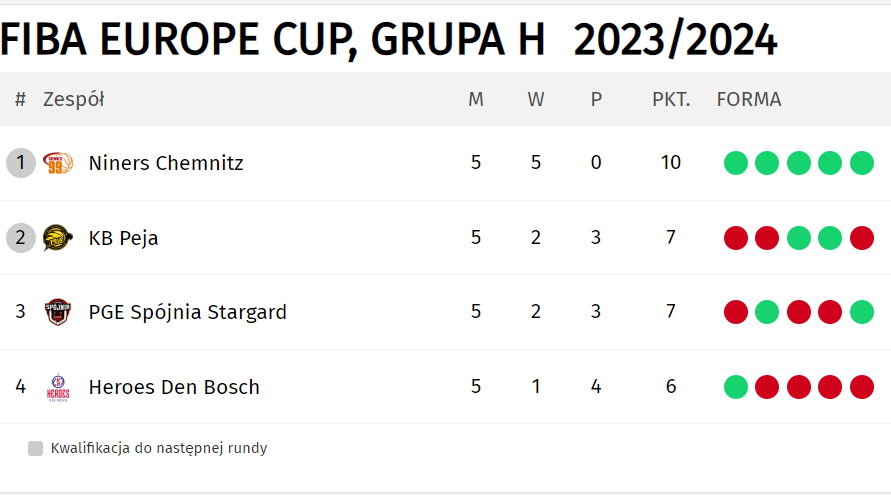Click the rank 2 position badge
The width and height of the screenshot is (891, 495).
(x=20, y=238)
